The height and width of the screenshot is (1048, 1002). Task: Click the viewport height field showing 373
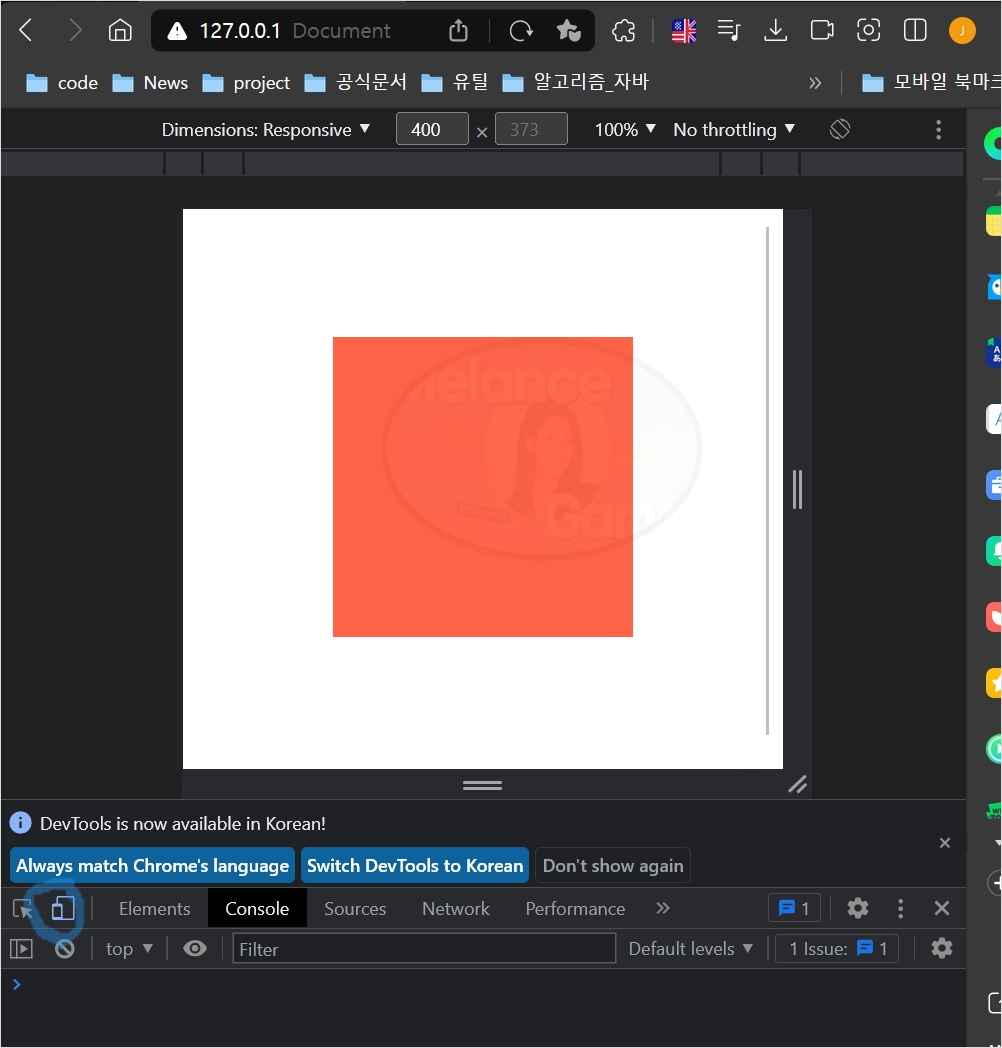point(531,129)
